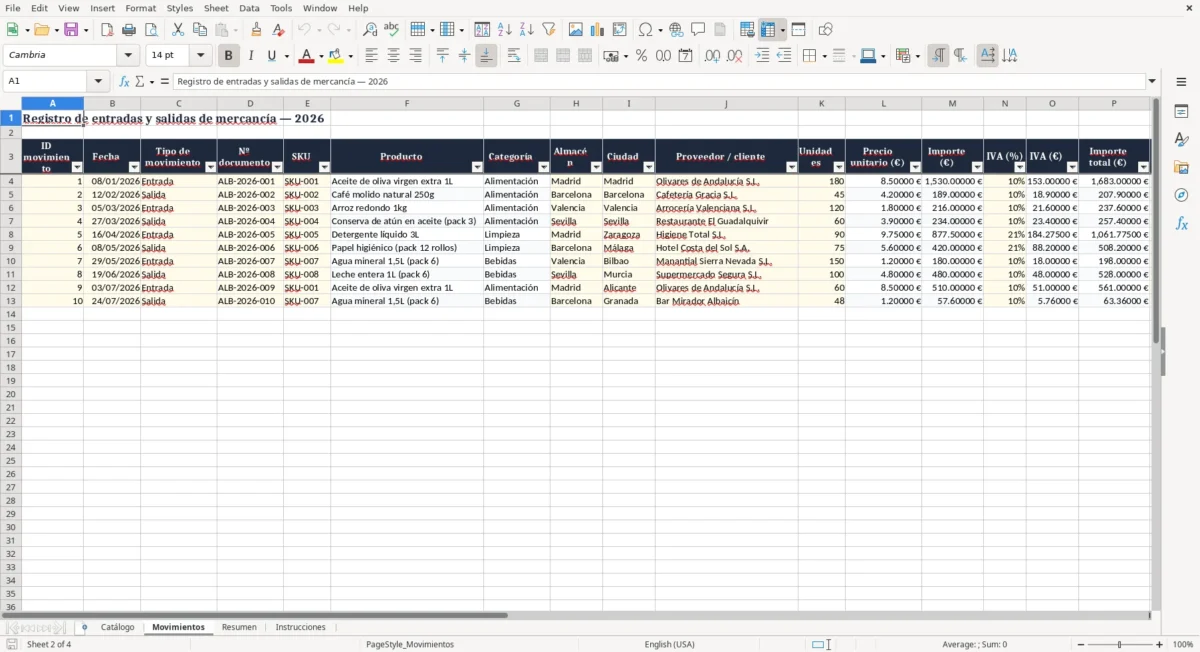Click the AutoFilter funnel icon

pyautogui.click(x=549, y=29)
